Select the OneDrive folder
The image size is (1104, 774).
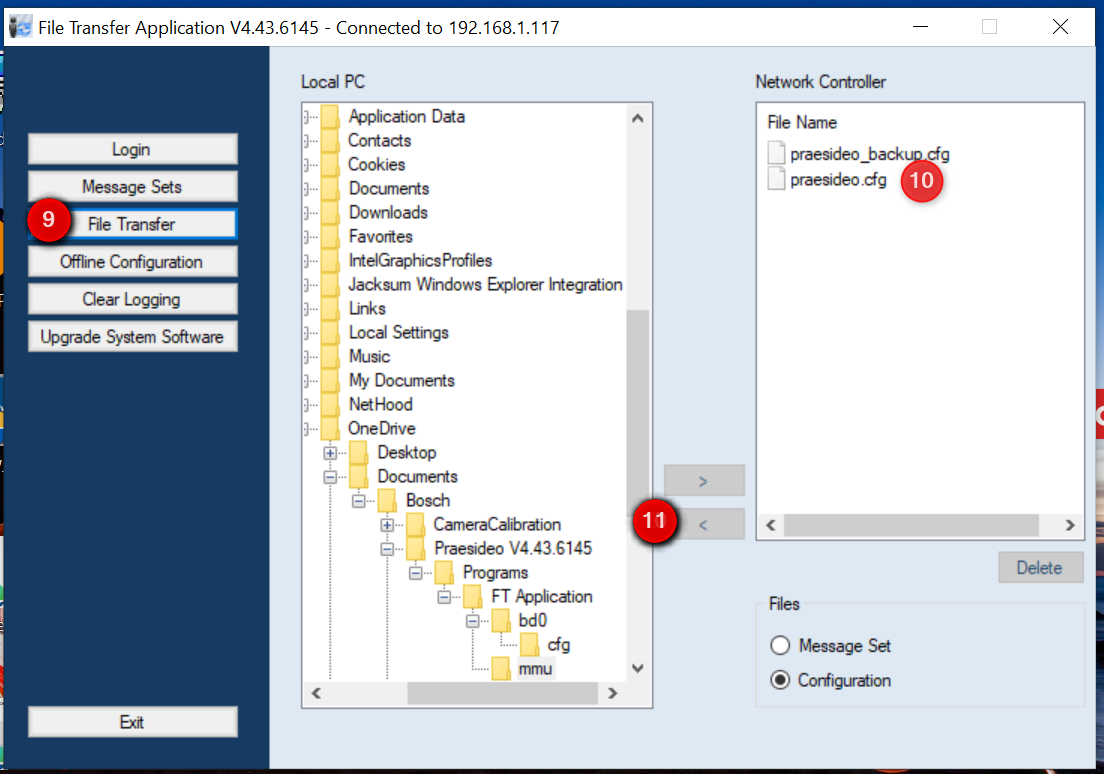click(382, 428)
